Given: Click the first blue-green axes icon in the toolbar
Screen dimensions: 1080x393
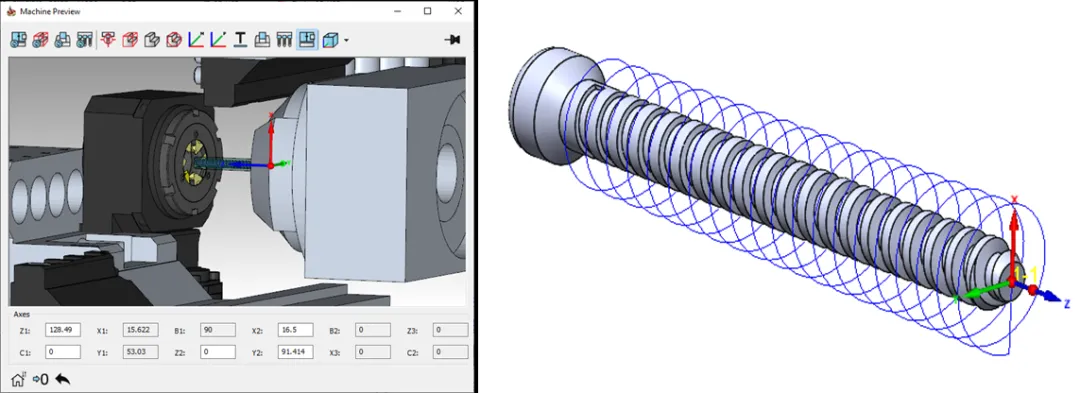Looking at the screenshot, I should point(196,40).
